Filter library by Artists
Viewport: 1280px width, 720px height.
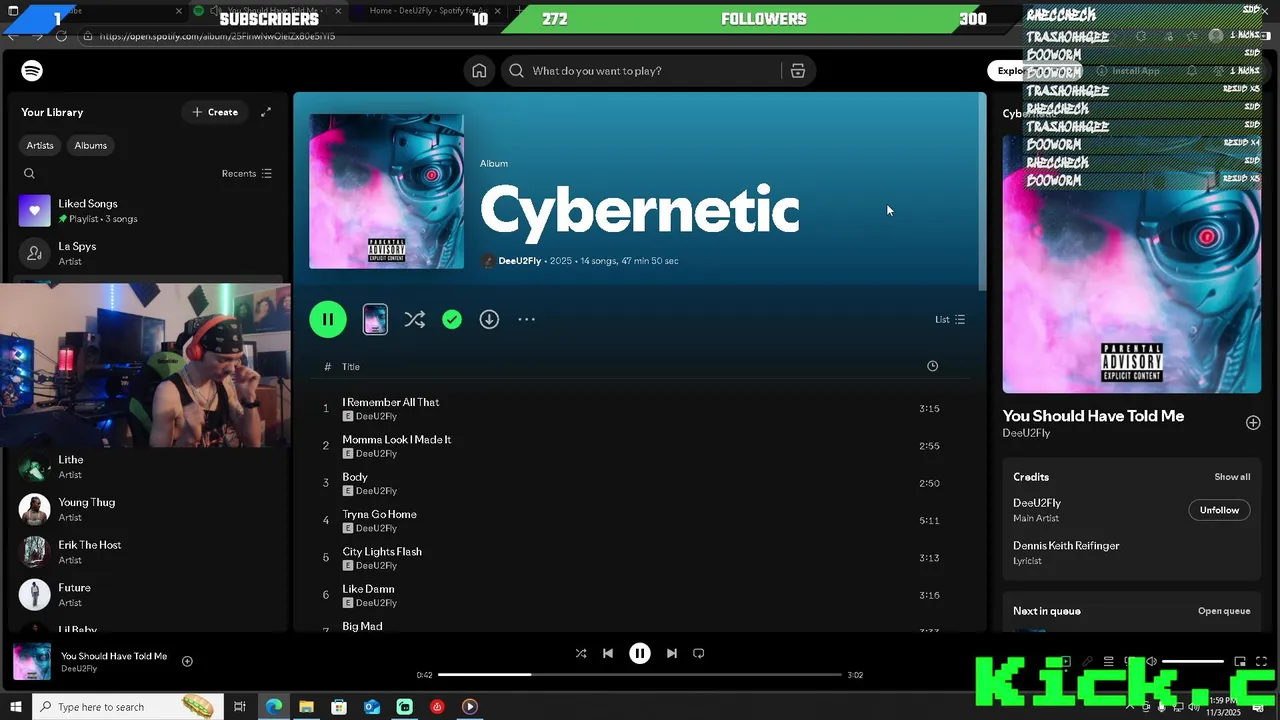point(40,145)
